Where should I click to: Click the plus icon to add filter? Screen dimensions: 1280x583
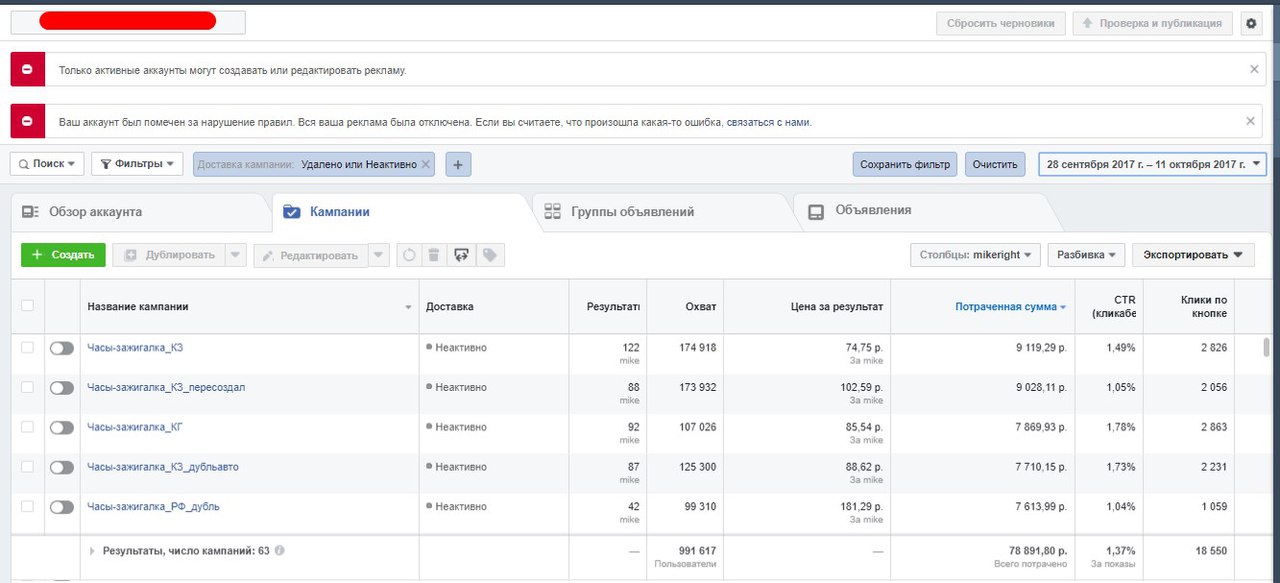coord(458,164)
